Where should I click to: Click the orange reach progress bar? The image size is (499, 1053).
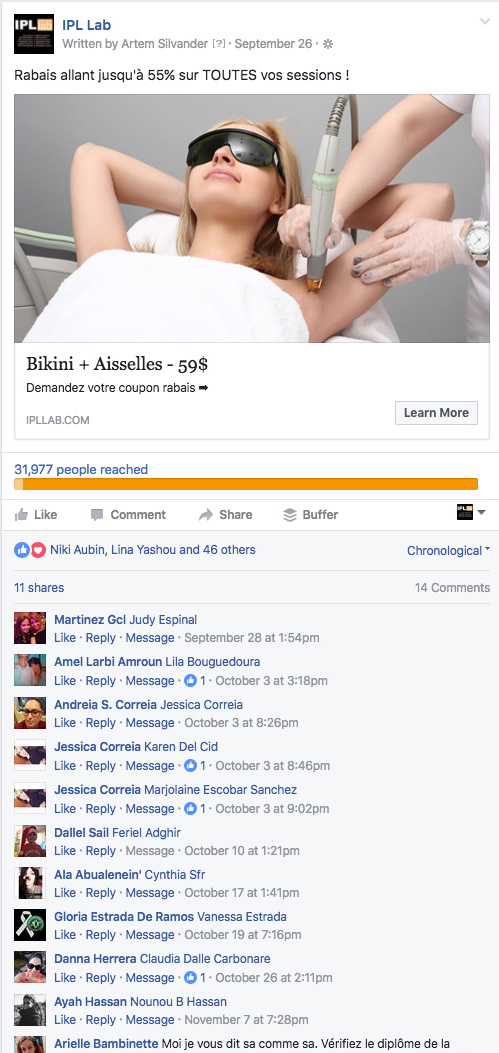pyautogui.click(x=246, y=484)
